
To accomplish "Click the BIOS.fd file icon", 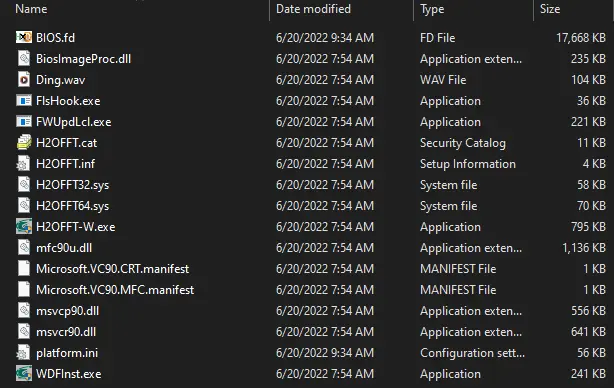I will (24, 37).
